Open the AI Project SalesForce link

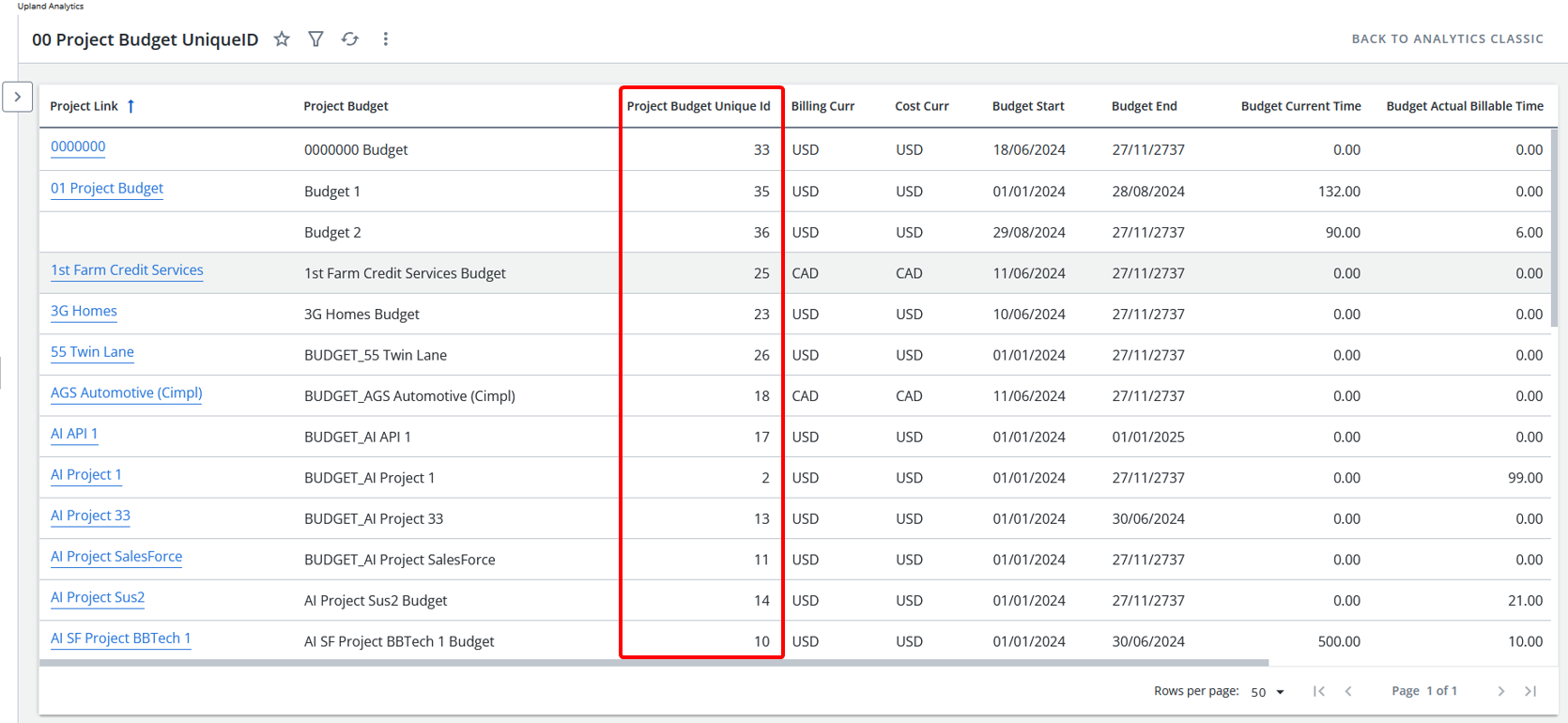coord(116,557)
